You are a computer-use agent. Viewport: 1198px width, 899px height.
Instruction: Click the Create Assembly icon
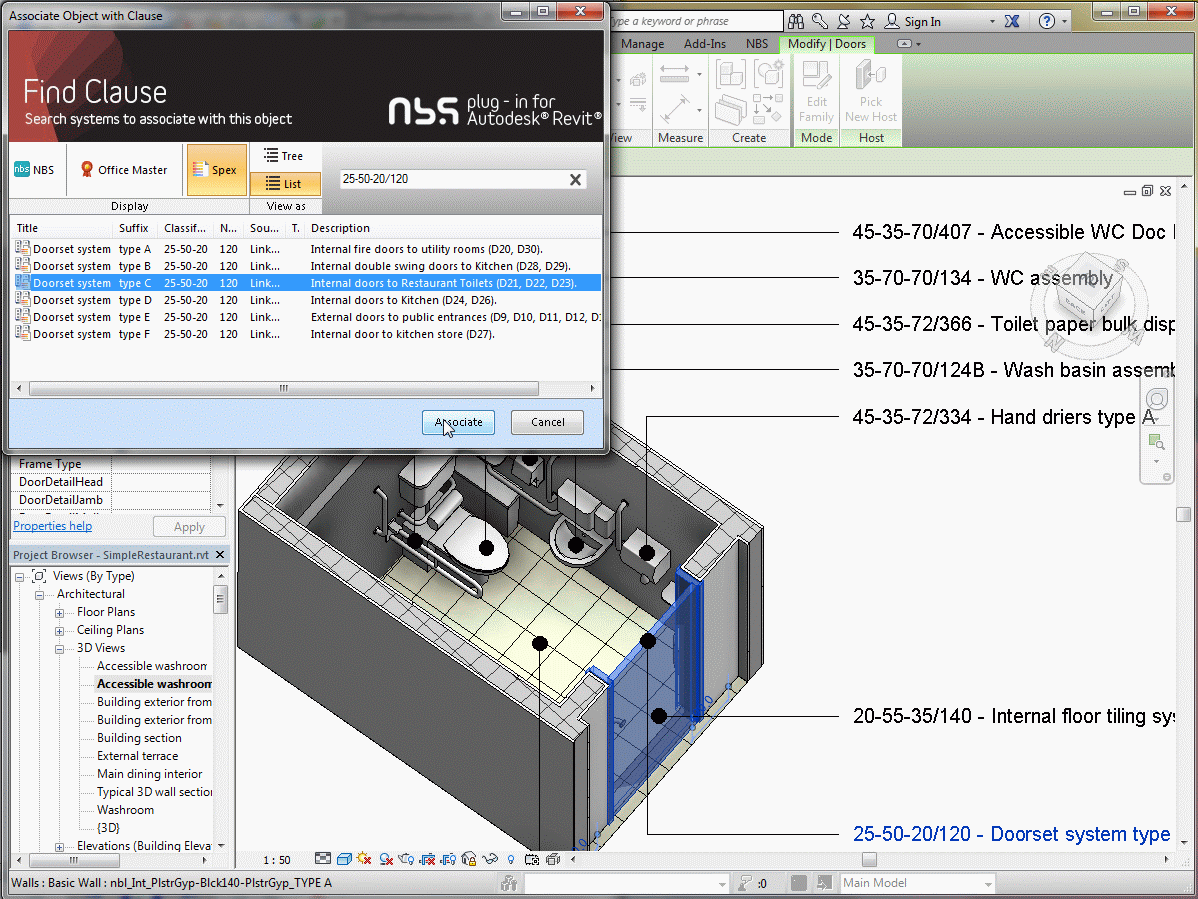click(730, 74)
